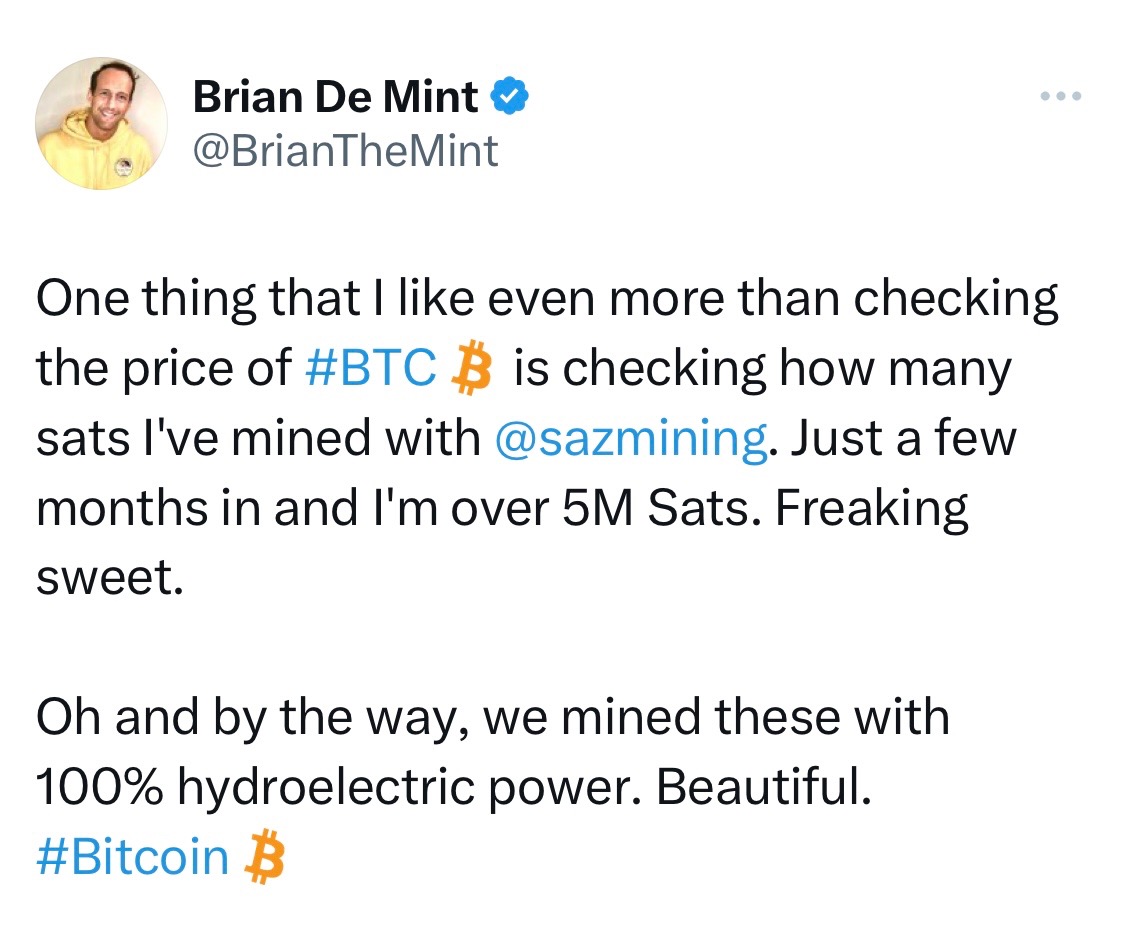Click the words "is checking how many"
The width and height of the screenshot is (1124, 939).
(x=762, y=369)
